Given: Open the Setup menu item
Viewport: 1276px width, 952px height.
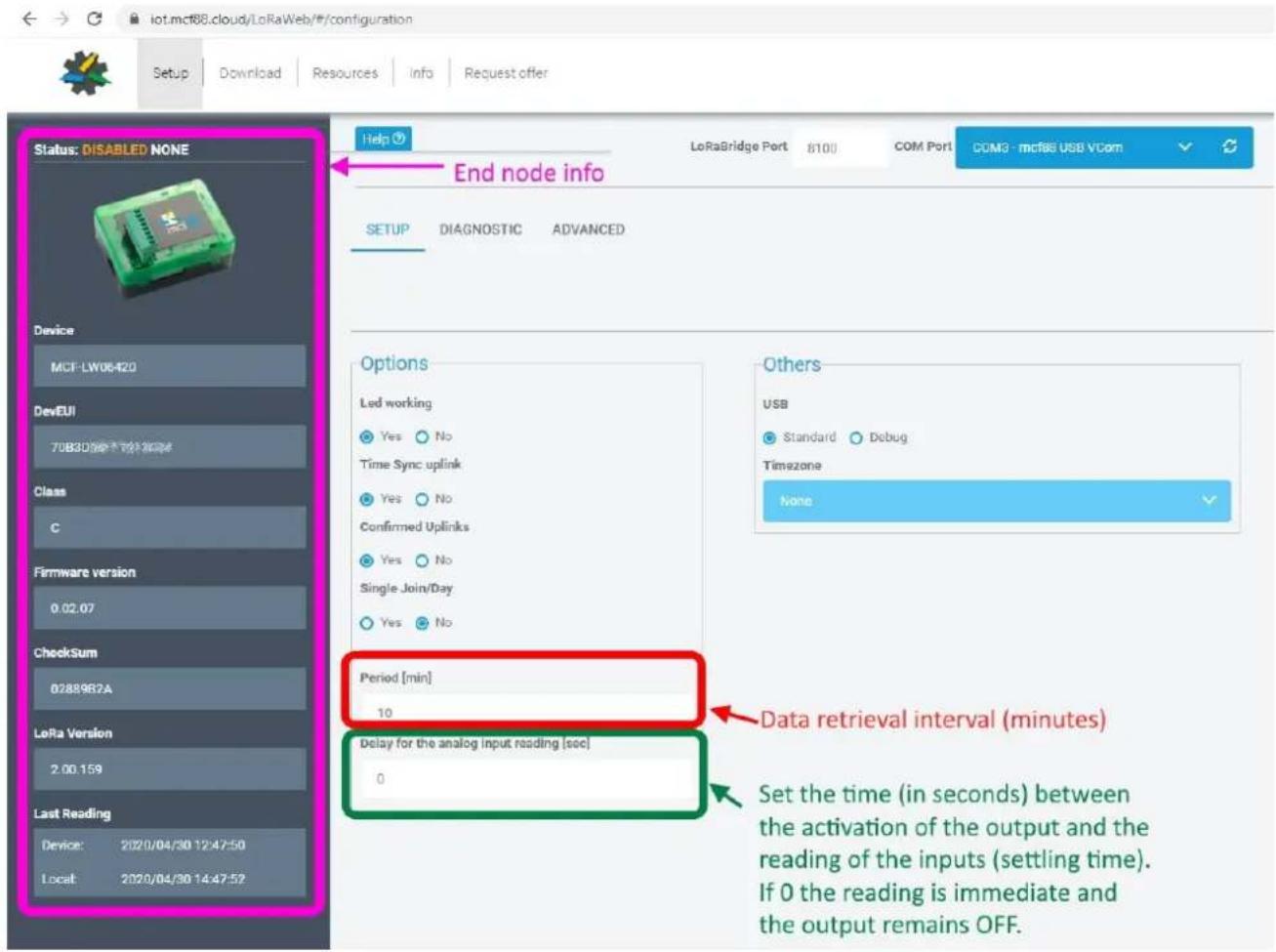Looking at the screenshot, I should 170,73.
